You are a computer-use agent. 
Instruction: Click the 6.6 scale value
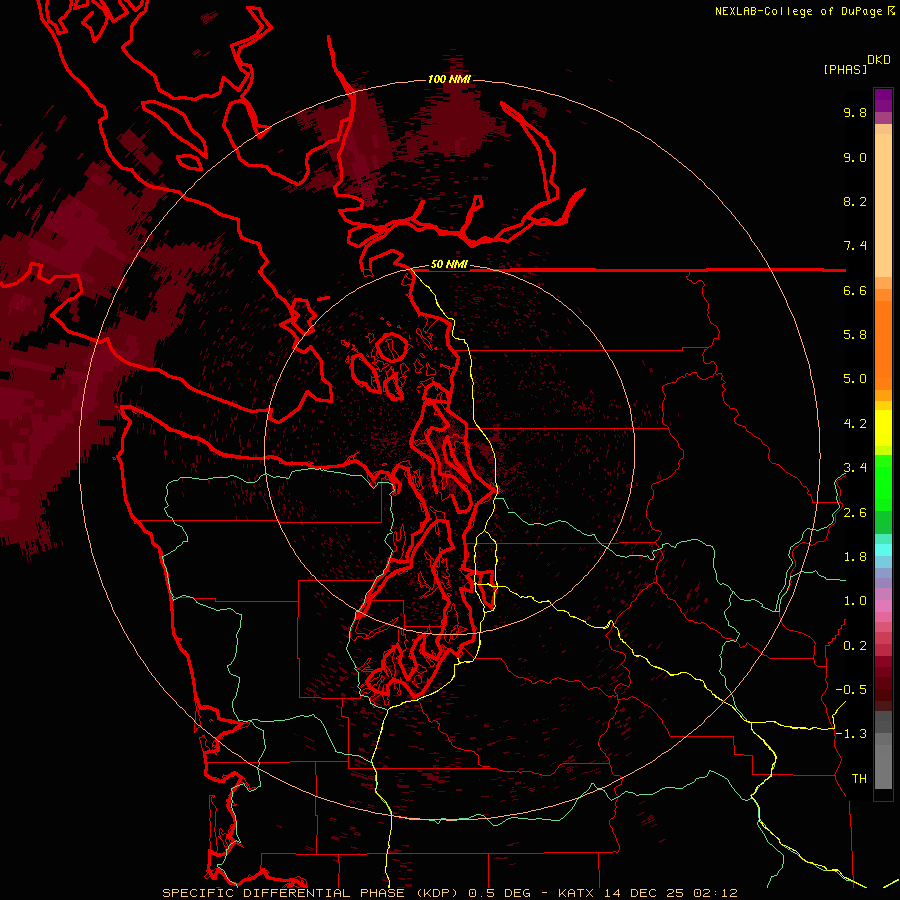pos(855,290)
